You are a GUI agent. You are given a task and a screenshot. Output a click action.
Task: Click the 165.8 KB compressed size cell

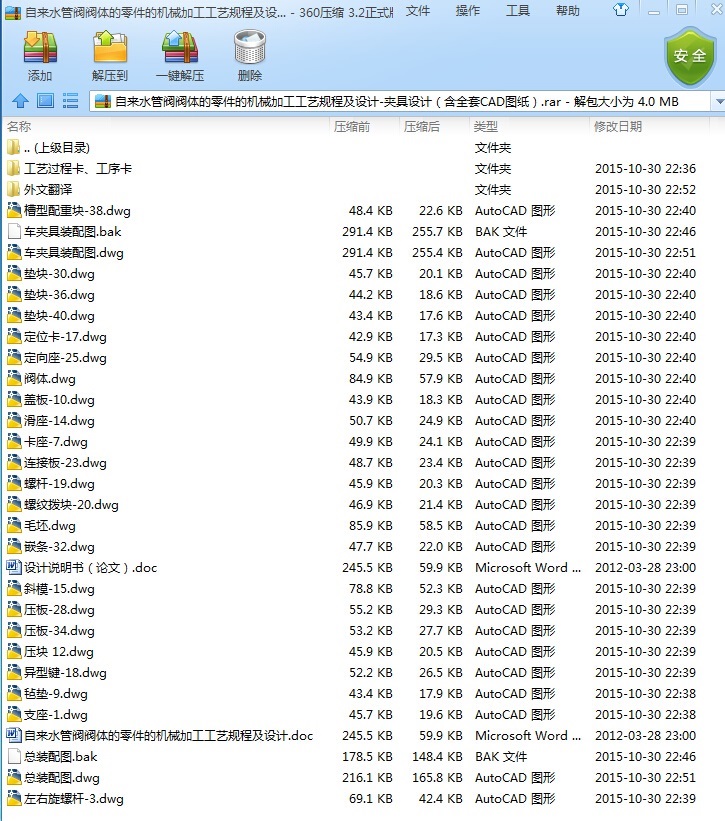click(x=437, y=778)
